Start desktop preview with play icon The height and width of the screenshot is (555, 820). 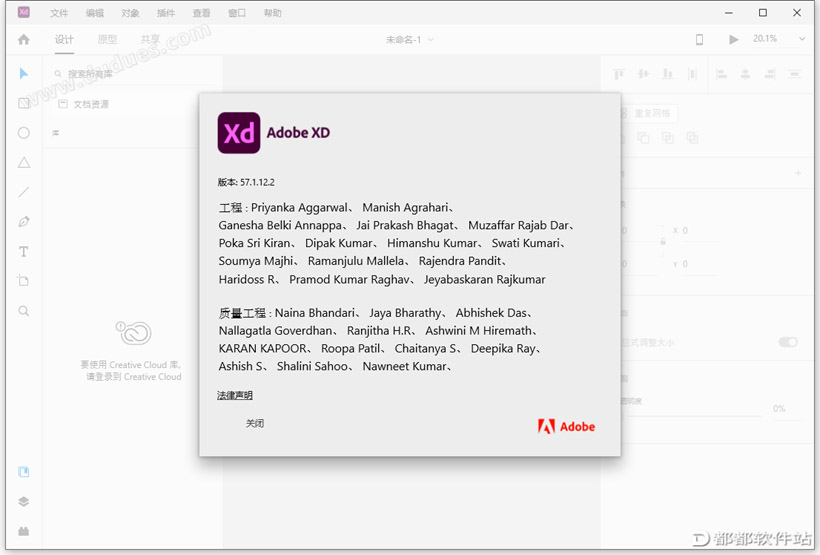coord(734,39)
